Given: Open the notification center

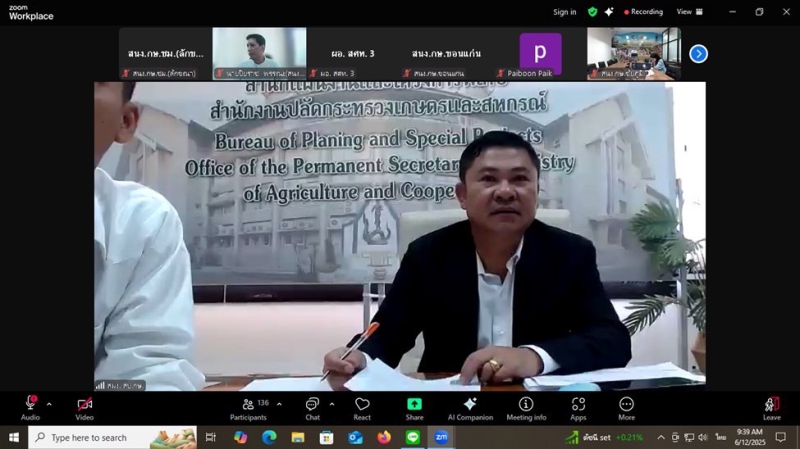Looking at the screenshot, I should pos(781,437).
